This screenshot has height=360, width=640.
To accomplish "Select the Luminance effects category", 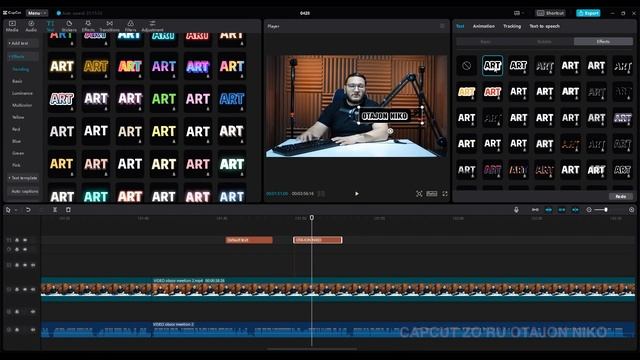I will pyautogui.click(x=22, y=93).
